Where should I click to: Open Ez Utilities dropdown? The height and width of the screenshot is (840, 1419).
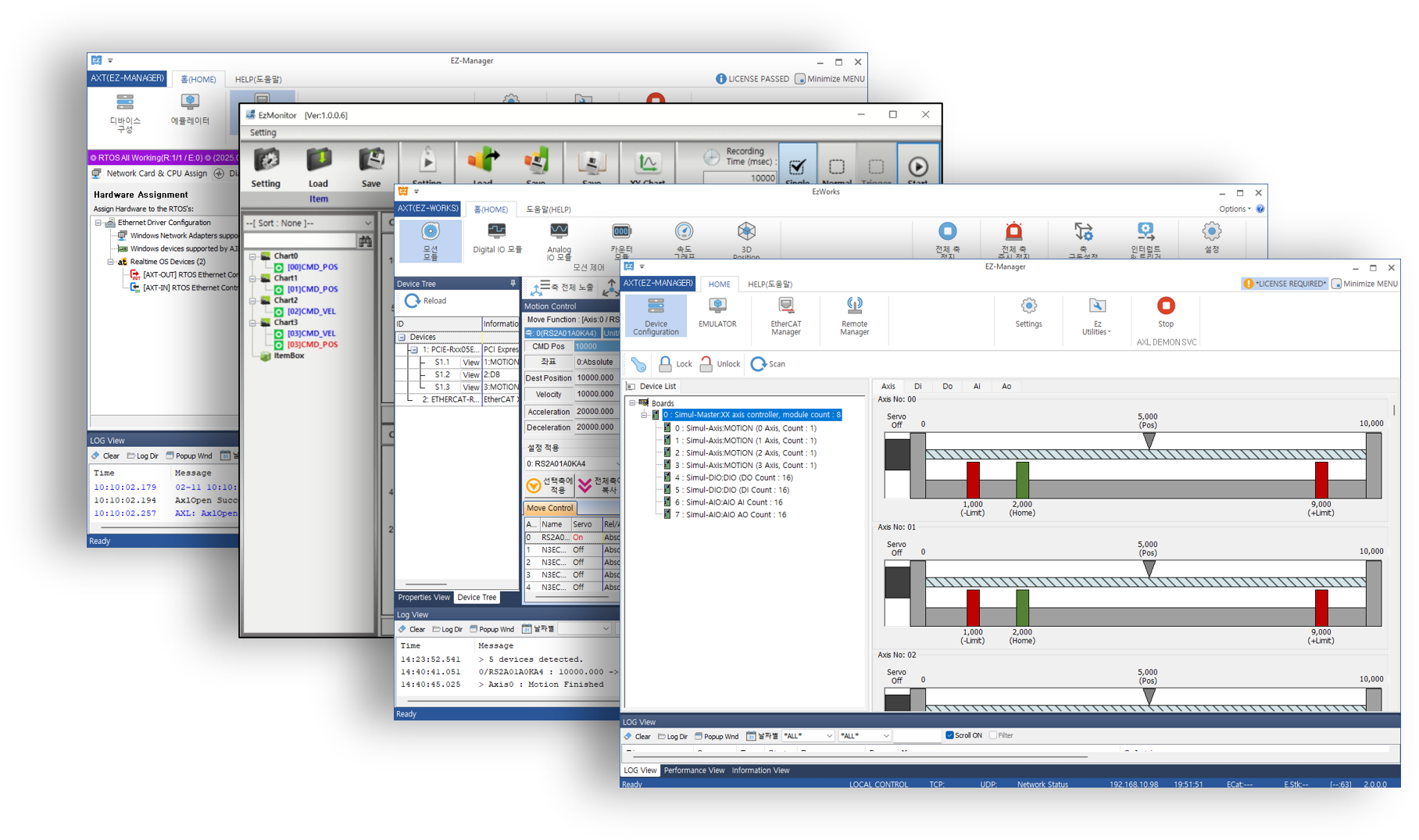[1096, 316]
